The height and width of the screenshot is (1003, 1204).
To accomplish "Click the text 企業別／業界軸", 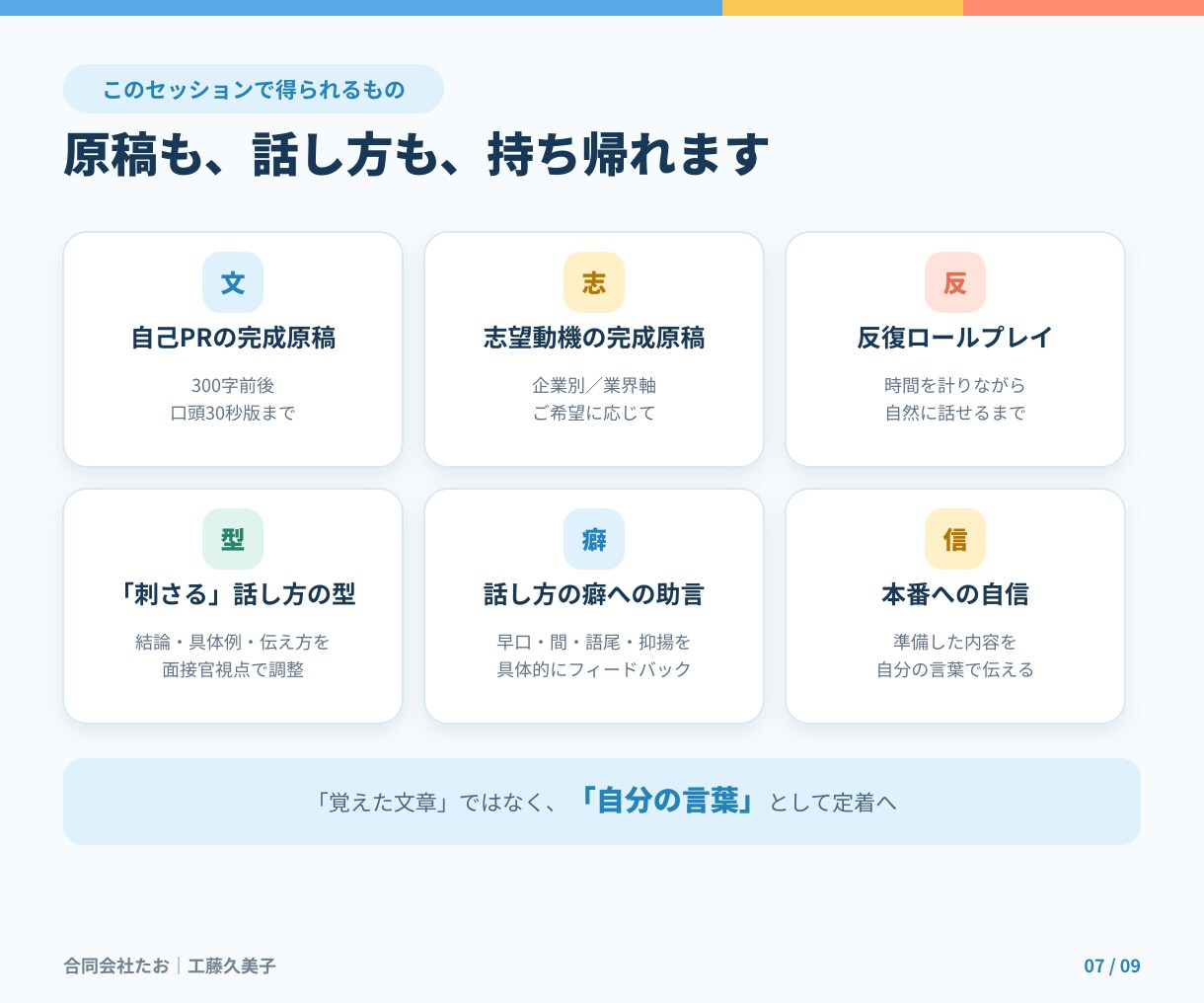I will [x=594, y=385].
